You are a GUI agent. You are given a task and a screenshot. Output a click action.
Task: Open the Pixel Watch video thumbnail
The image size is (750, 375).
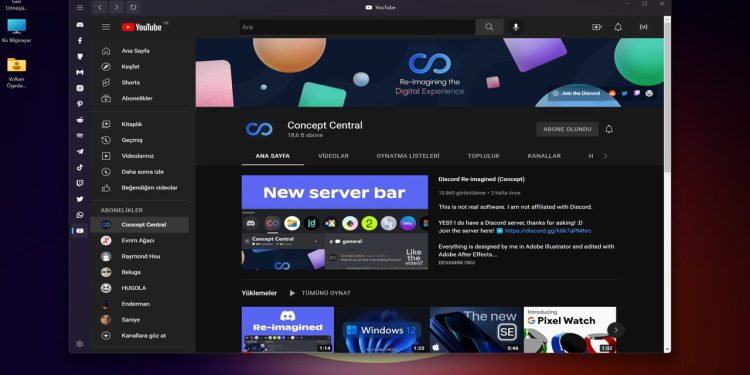[x=570, y=330]
